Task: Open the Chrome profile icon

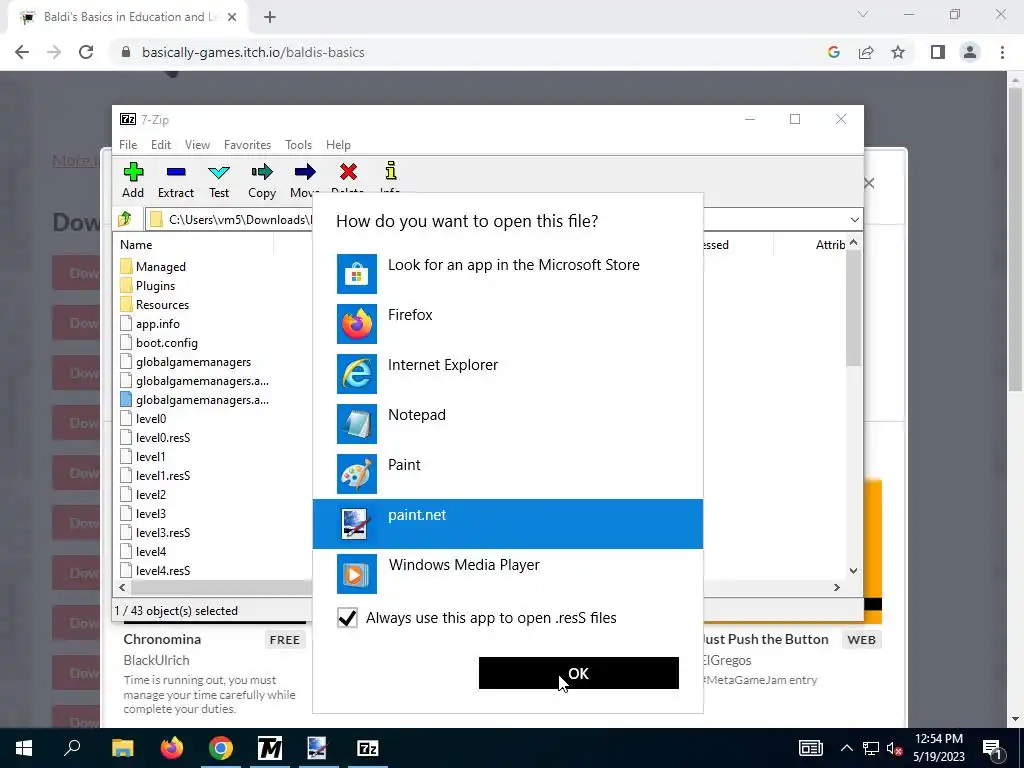Action: coord(970,52)
